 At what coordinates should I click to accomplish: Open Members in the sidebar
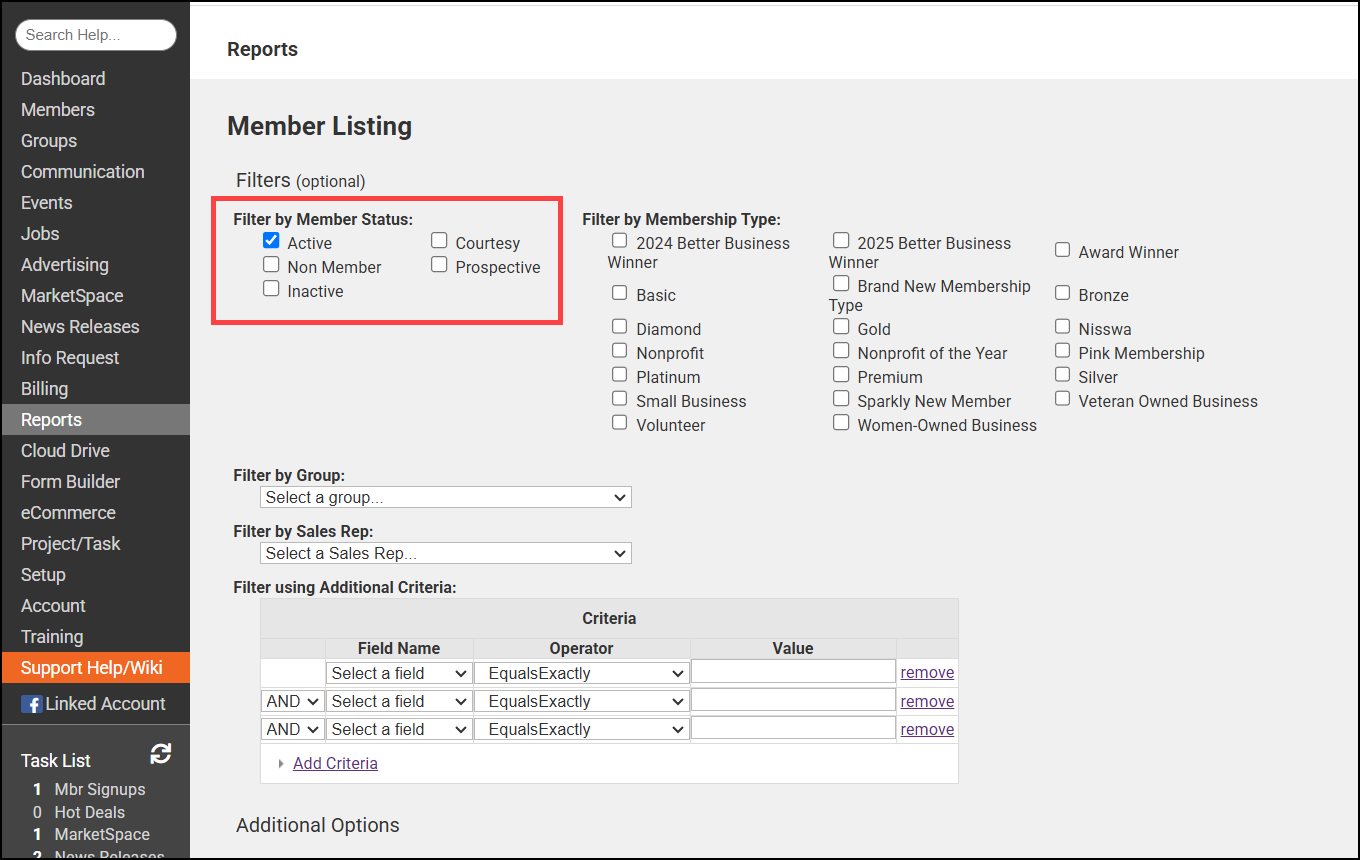click(x=58, y=110)
